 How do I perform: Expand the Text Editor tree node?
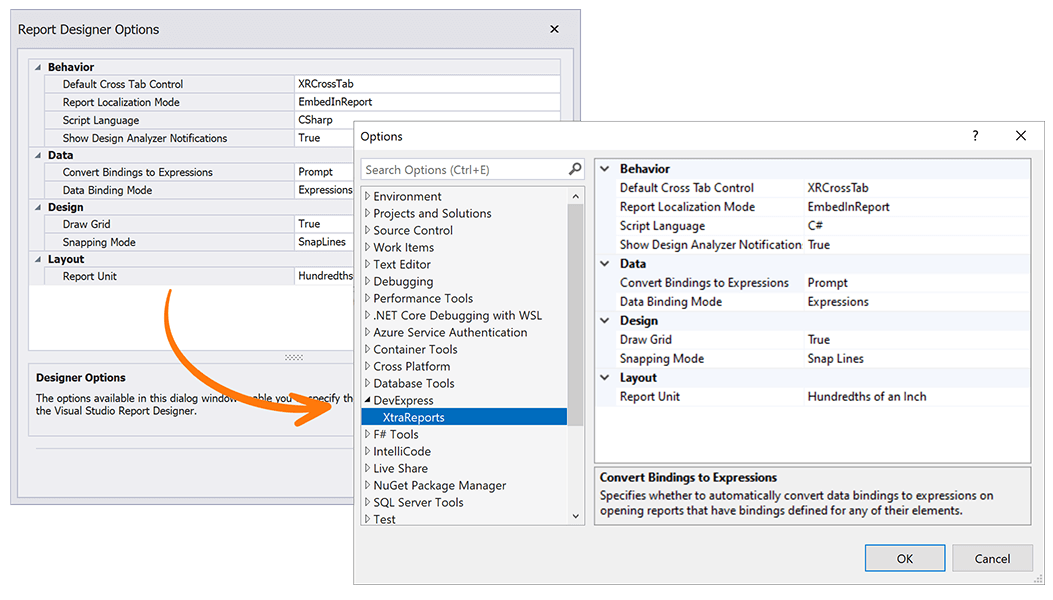pos(366,264)
